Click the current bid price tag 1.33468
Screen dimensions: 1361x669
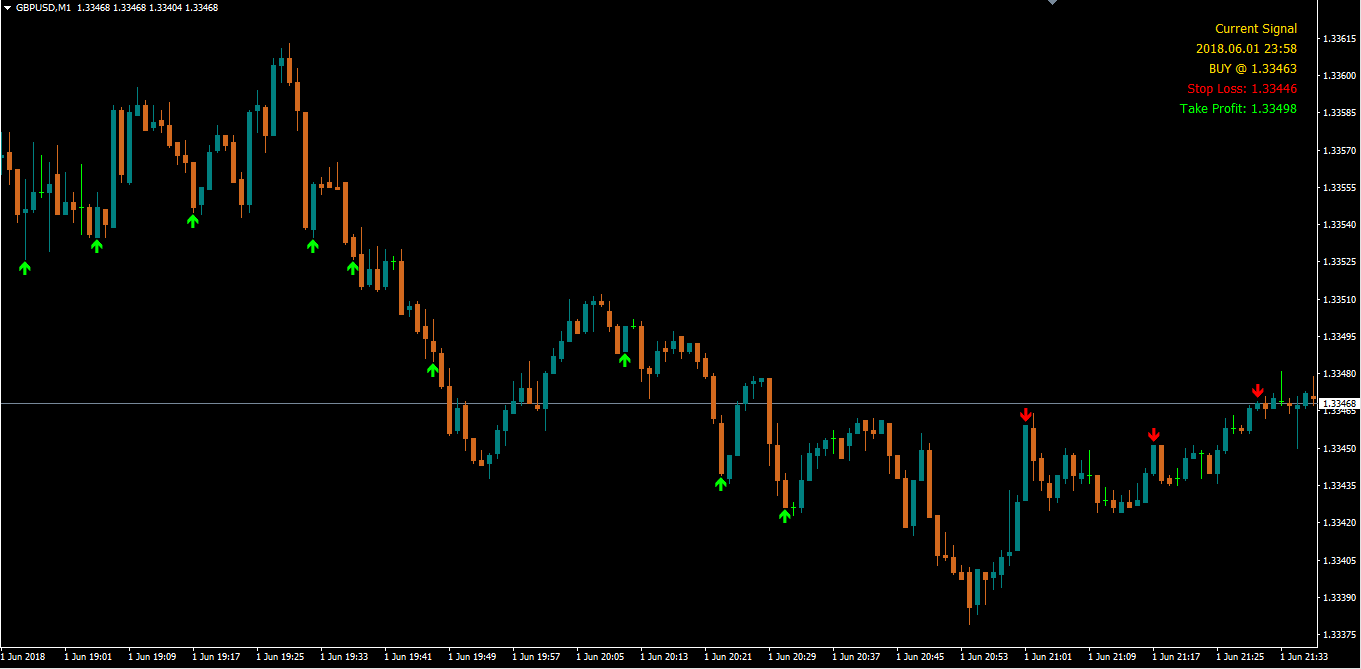(x=1339, y=404)
